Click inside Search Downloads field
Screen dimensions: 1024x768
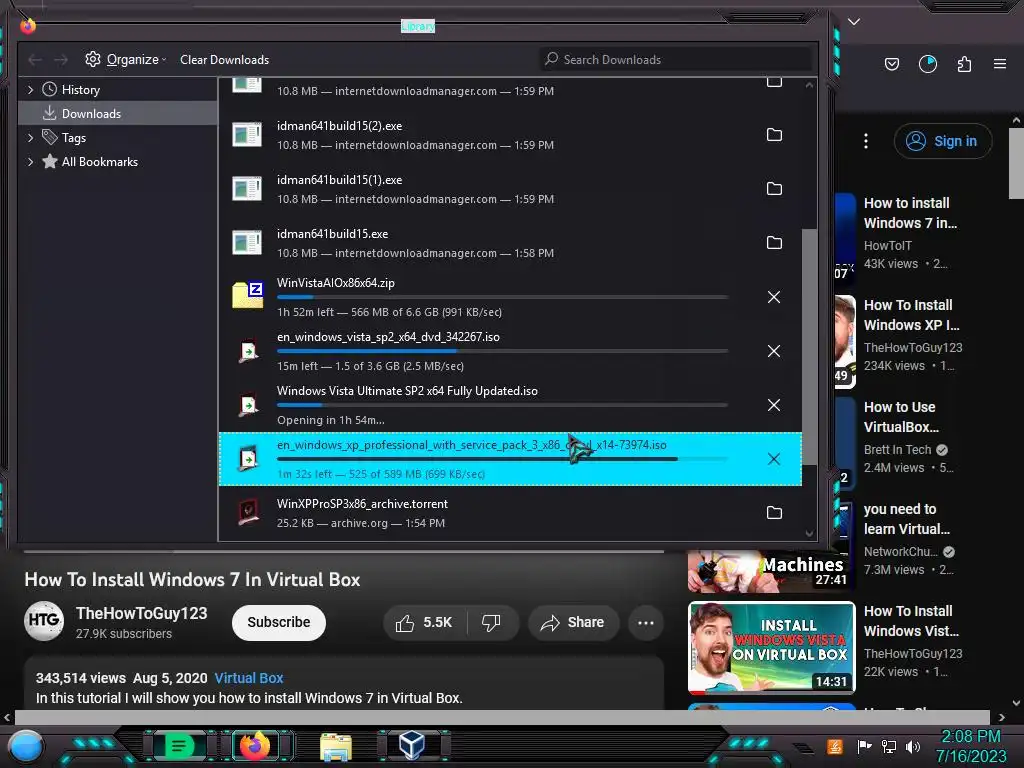coord(676,59)
